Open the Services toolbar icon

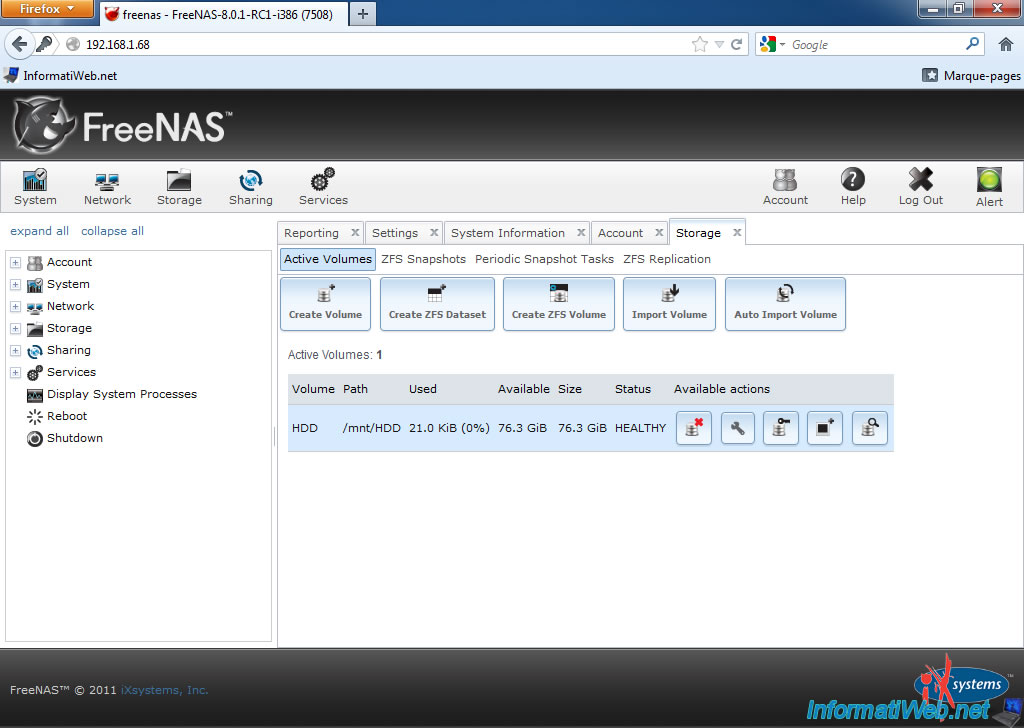pyautogui.click(x=323, y=187)
